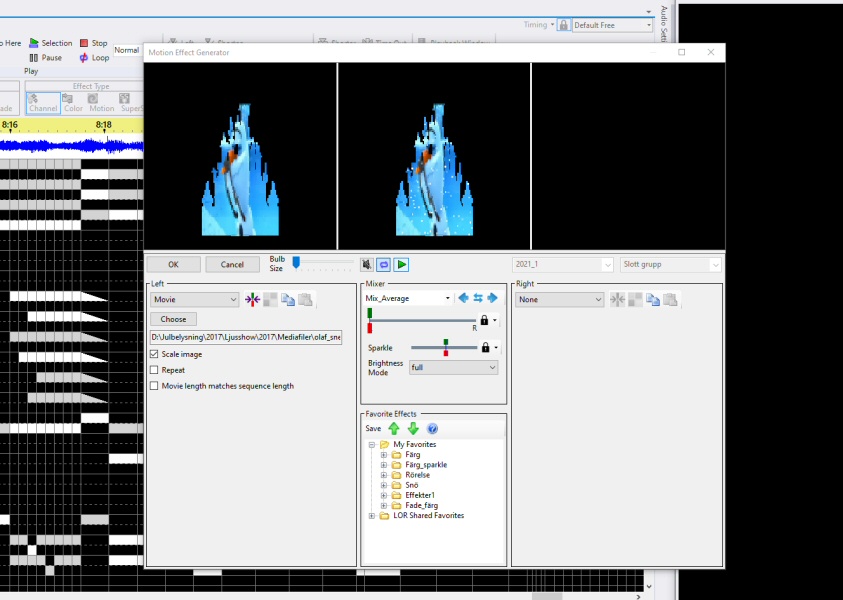The width and height of the screenshot is (843, 600).
Task: Select the Color effect type
Action: click(x=73, y=103)
